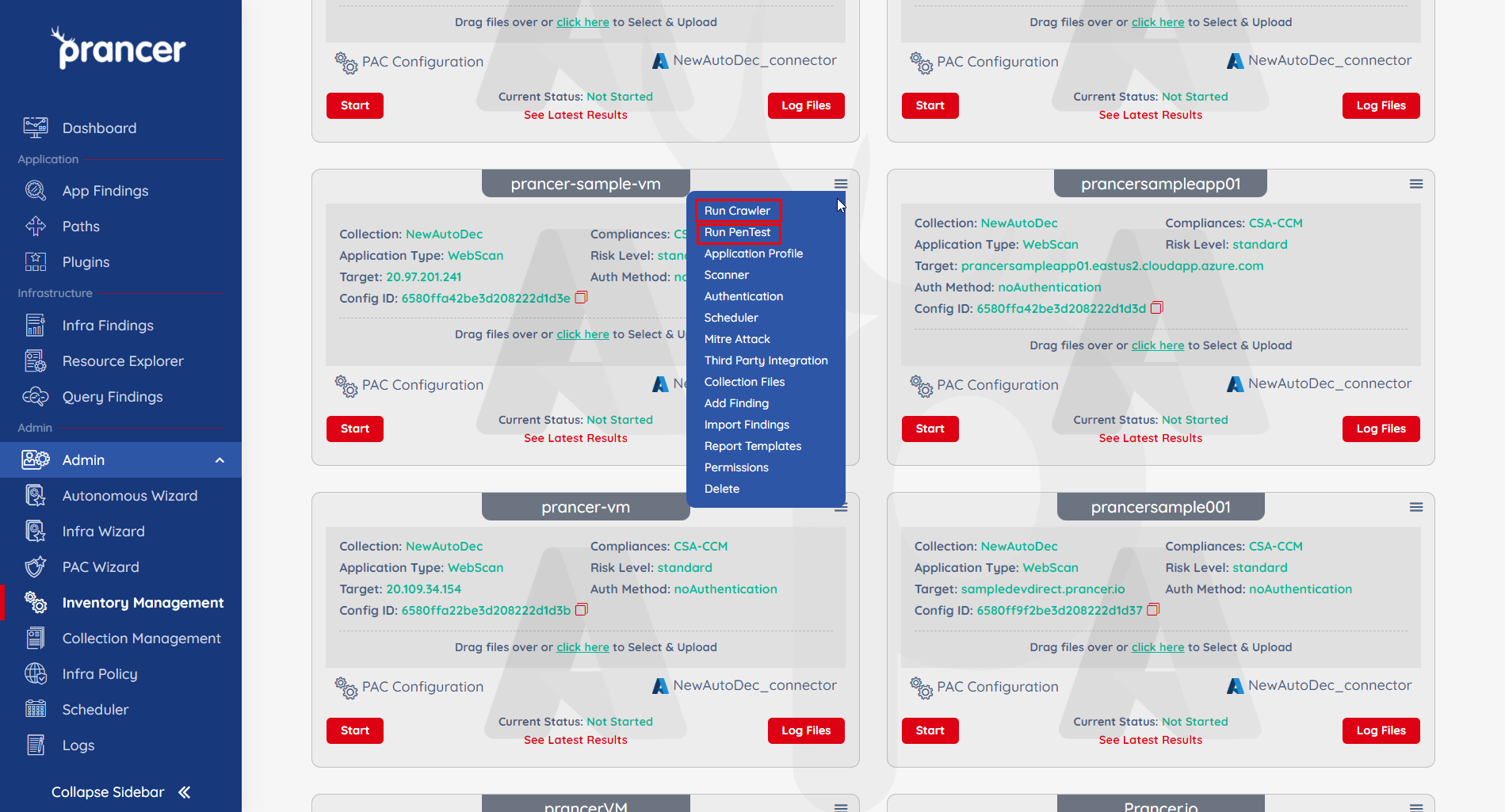Image resolution: width=1505 pixels, height=812 pixels.
Task: Click the App Findings magnifier icon
Action: pos(36,190)
